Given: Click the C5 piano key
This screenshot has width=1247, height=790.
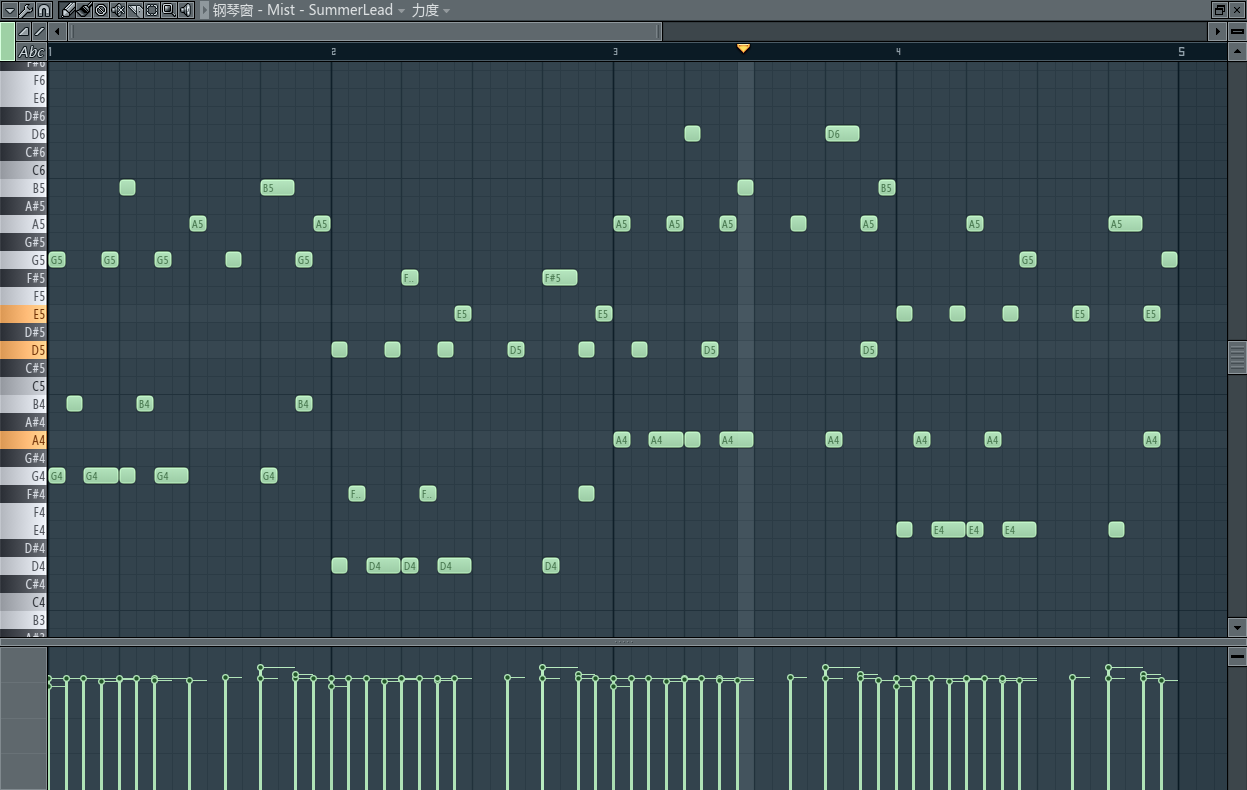Looking at the screenshot, I should tap(24, 386).
